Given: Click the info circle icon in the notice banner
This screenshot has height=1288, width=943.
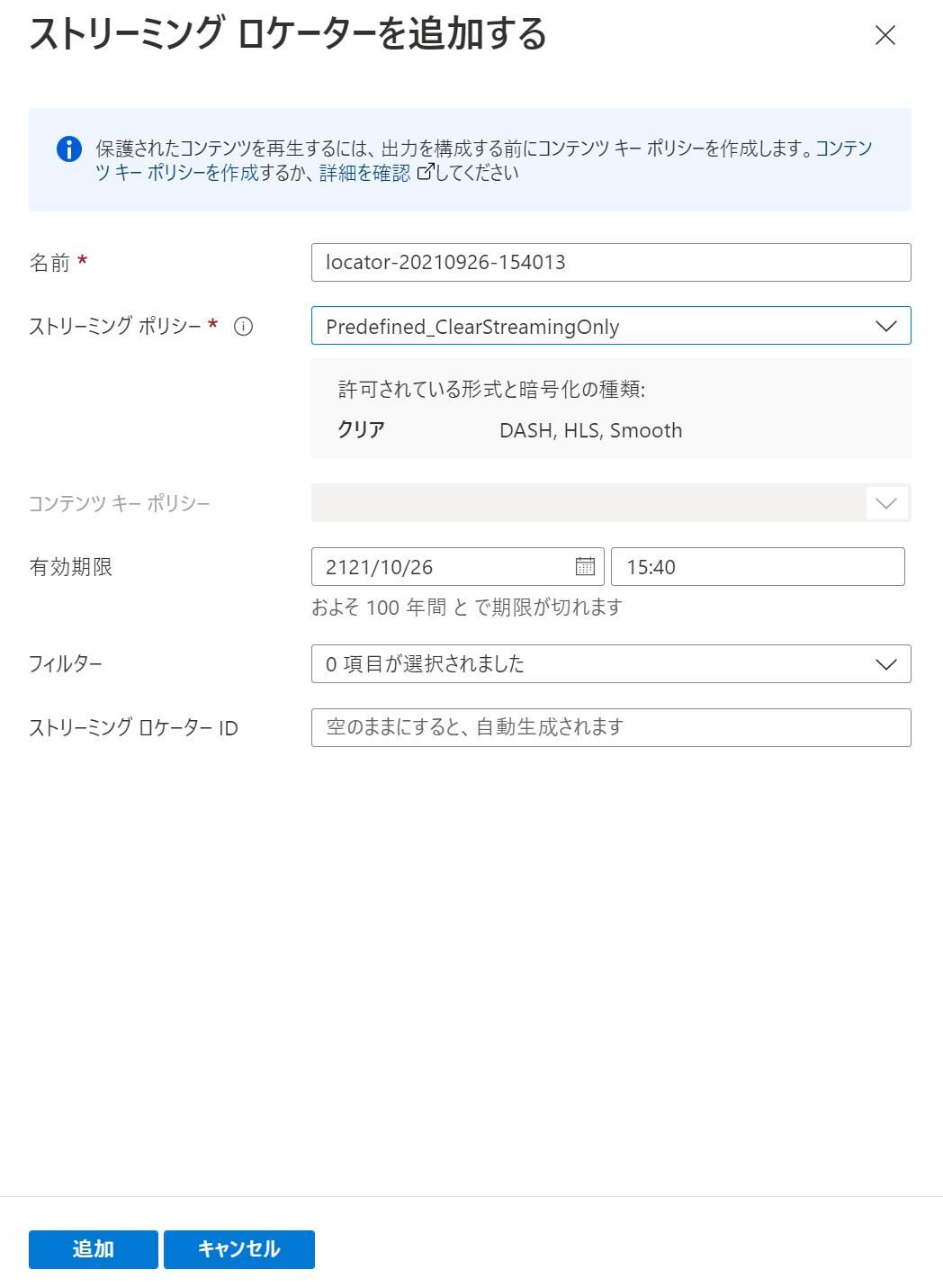Looking at the screenshot, I should click(x=67, y=149).
